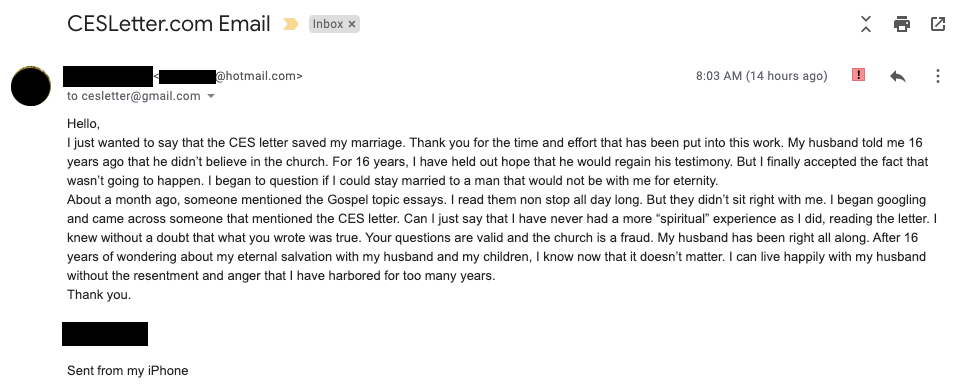Click the print all icon
This screenshot has width=958, height=387.
[x=902, y=24]
